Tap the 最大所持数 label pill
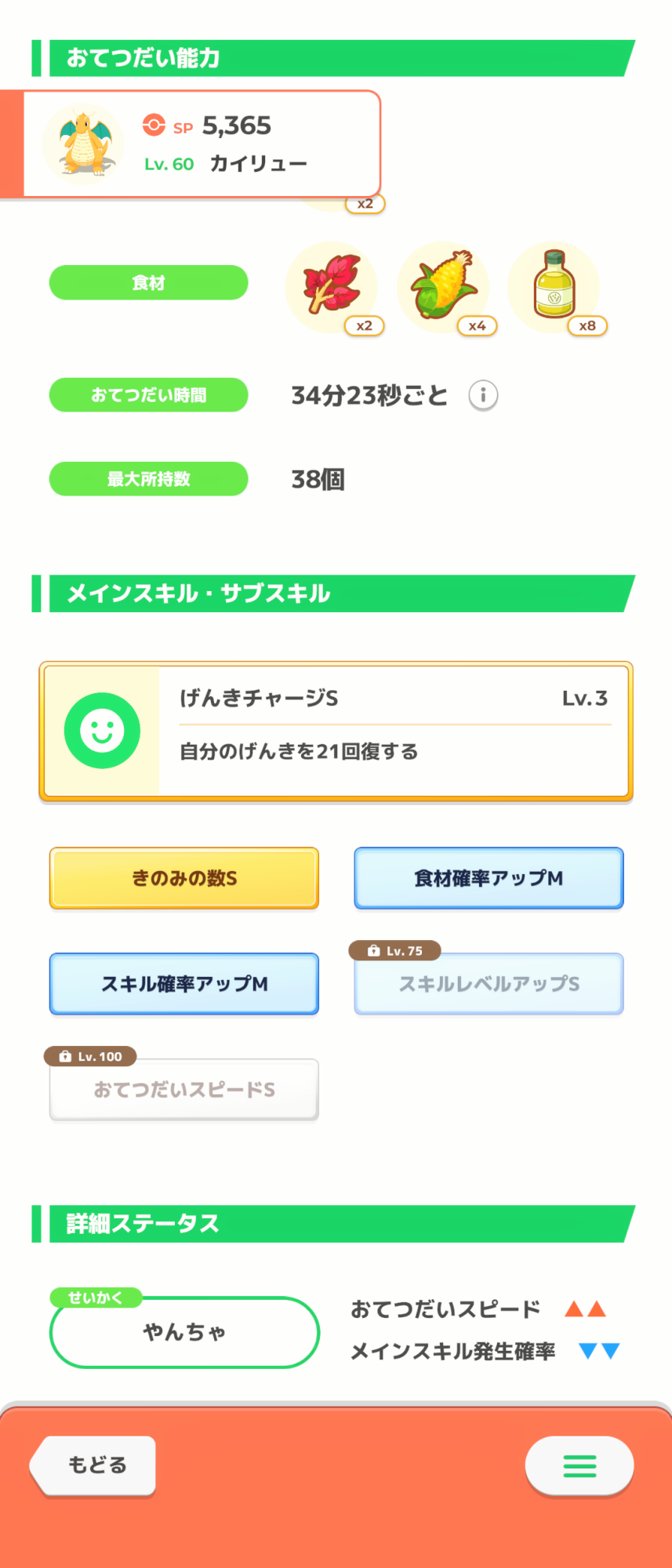The height and width of the screenshot is (1568, 672). click(149, 479)
